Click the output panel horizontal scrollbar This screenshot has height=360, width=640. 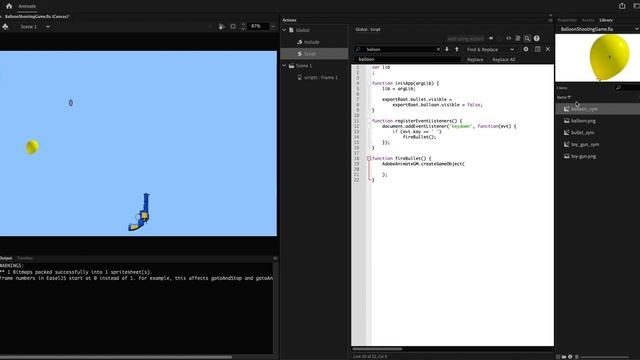[116, 357]
